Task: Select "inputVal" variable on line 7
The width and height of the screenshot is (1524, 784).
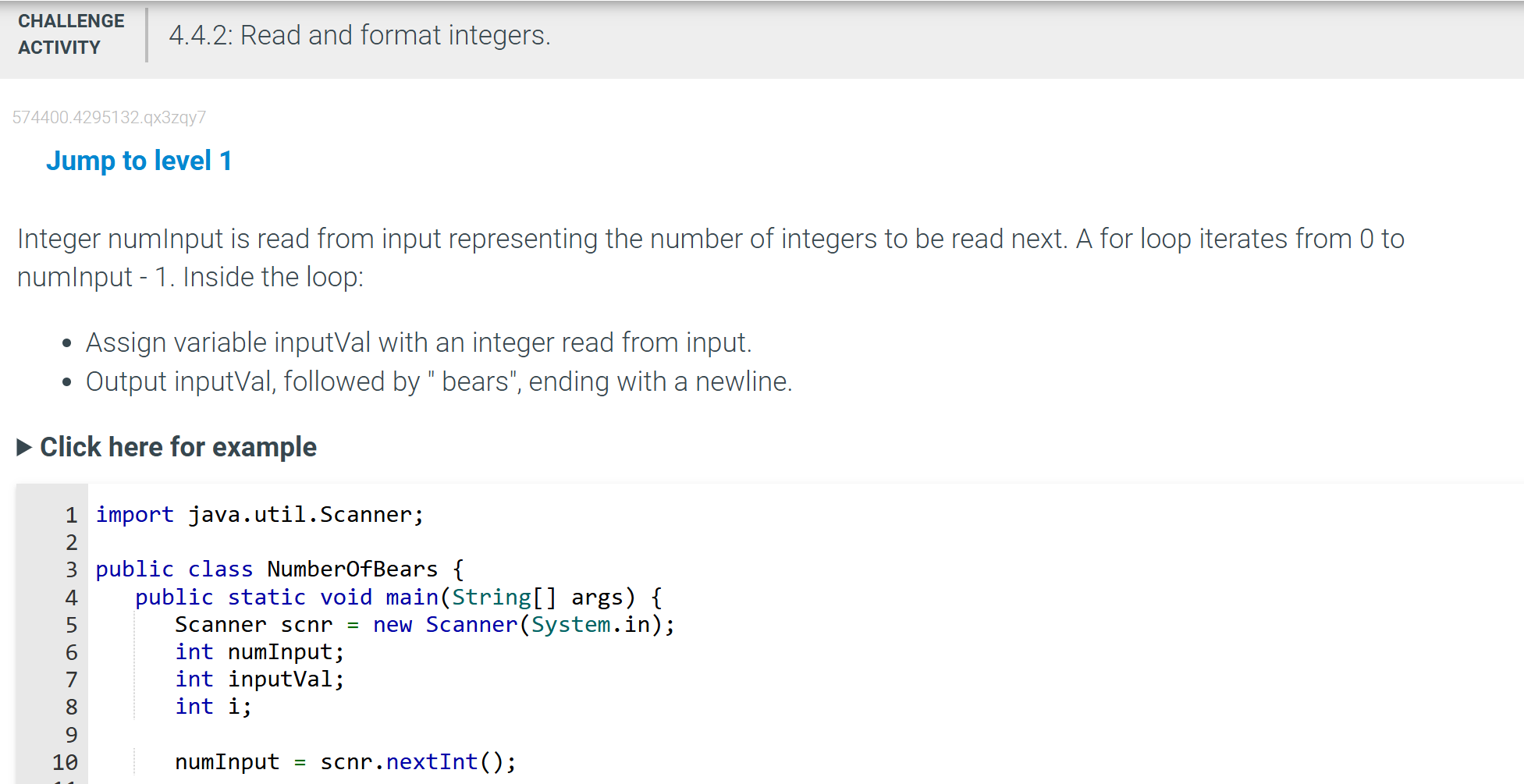Action: pos(285,679)
